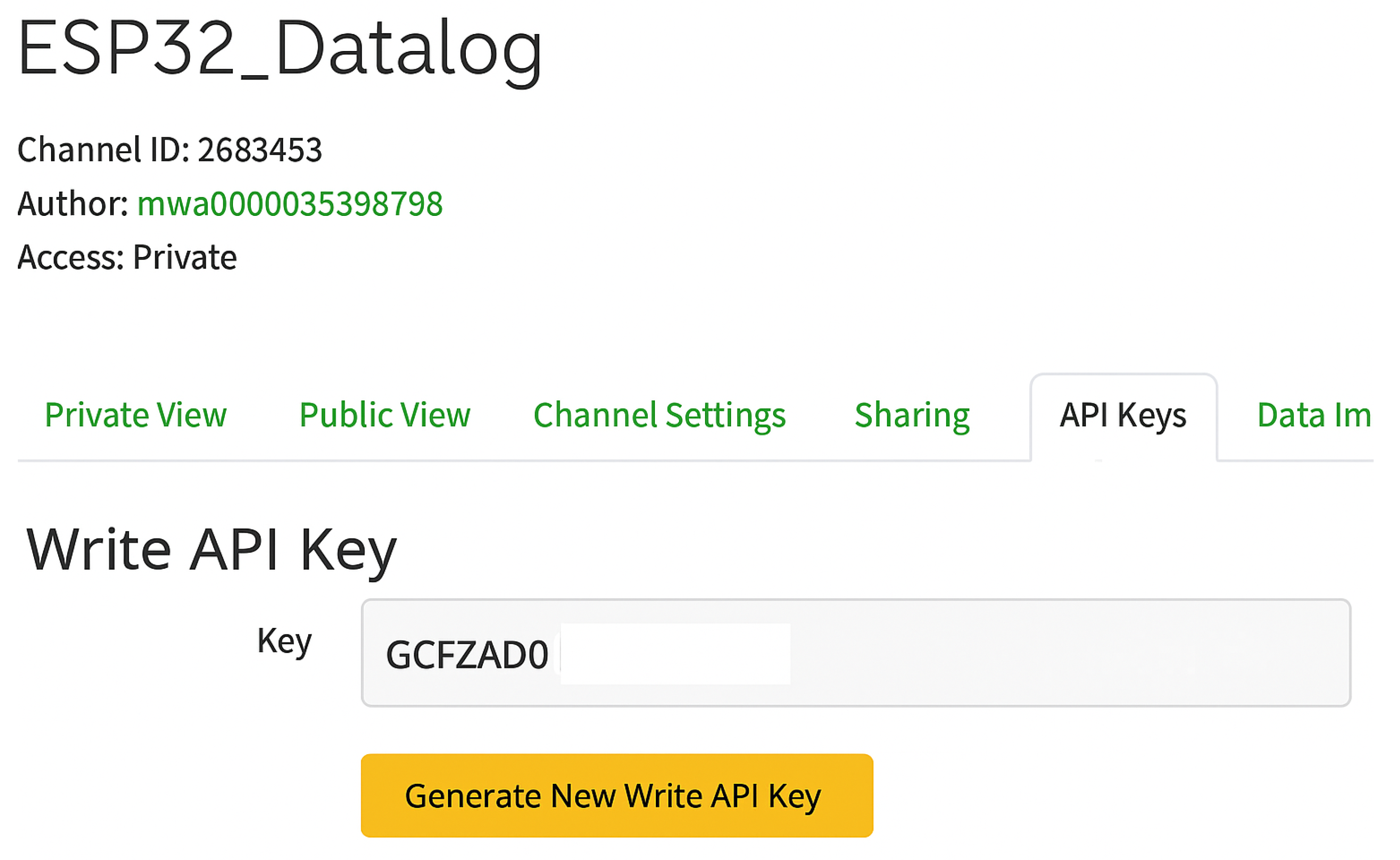Click the "Channel ID:" label text
The image size is (1400, 860).
[x=104, y=150]
